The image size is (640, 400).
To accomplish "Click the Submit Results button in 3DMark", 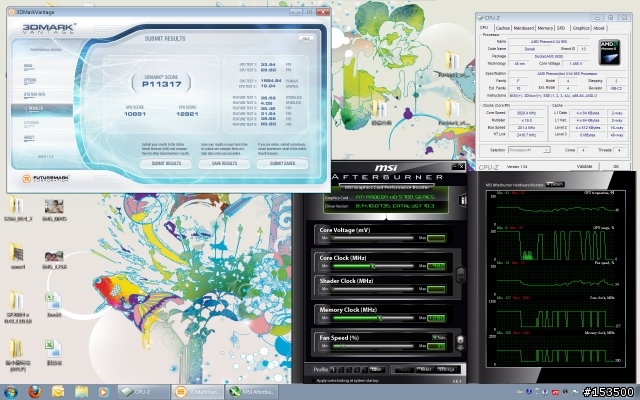I will pos(166,163).
